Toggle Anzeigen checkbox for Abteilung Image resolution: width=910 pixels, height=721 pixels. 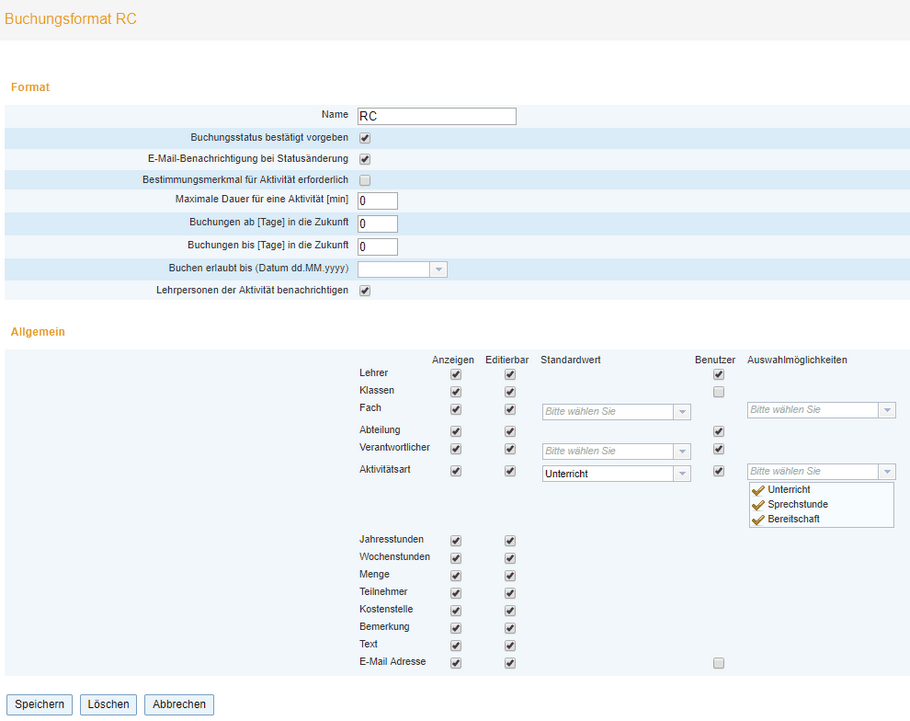pyautogui.click(x=456, y=431)
